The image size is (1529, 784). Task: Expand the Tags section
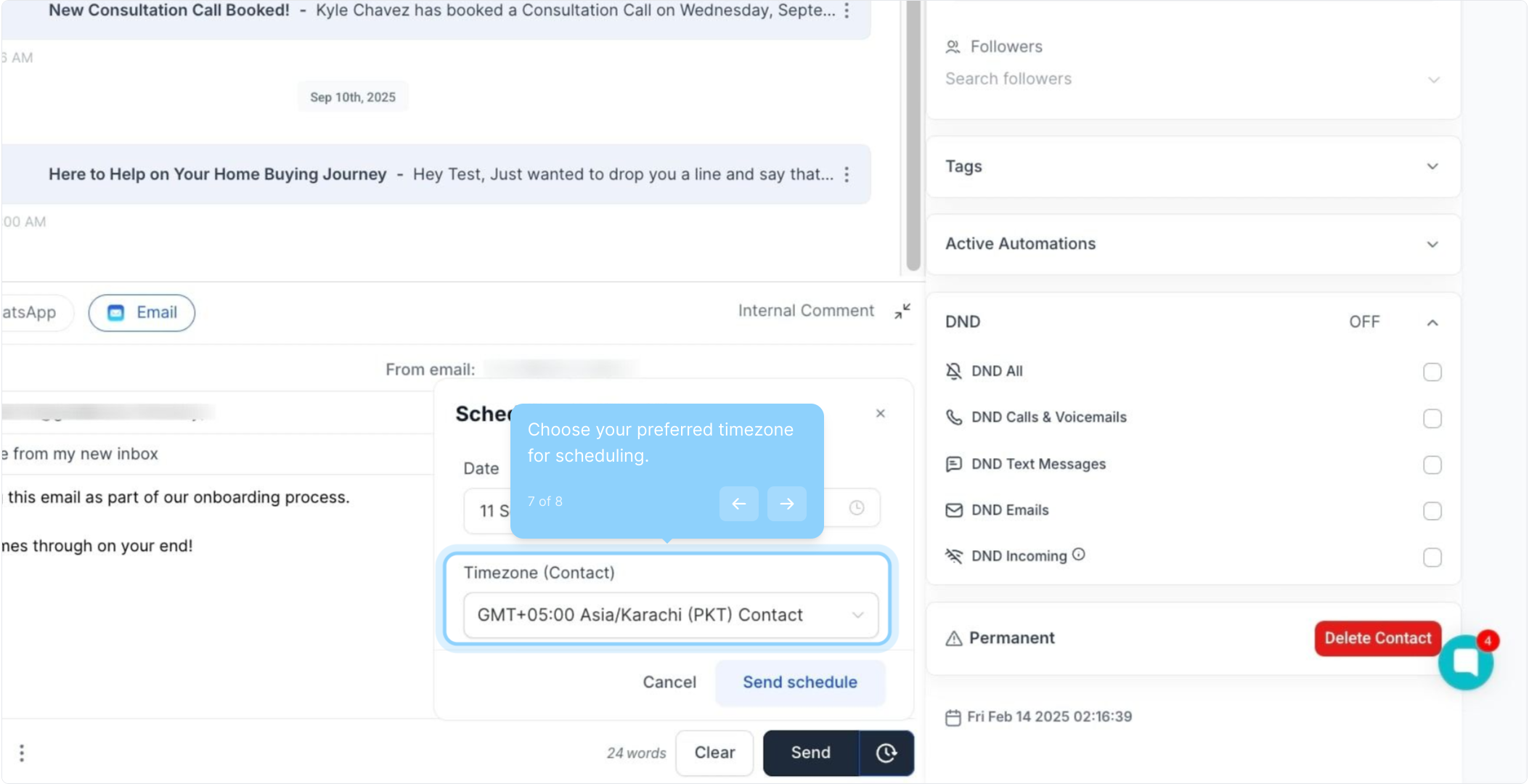pyautogui.click(x=1432, y=166)
